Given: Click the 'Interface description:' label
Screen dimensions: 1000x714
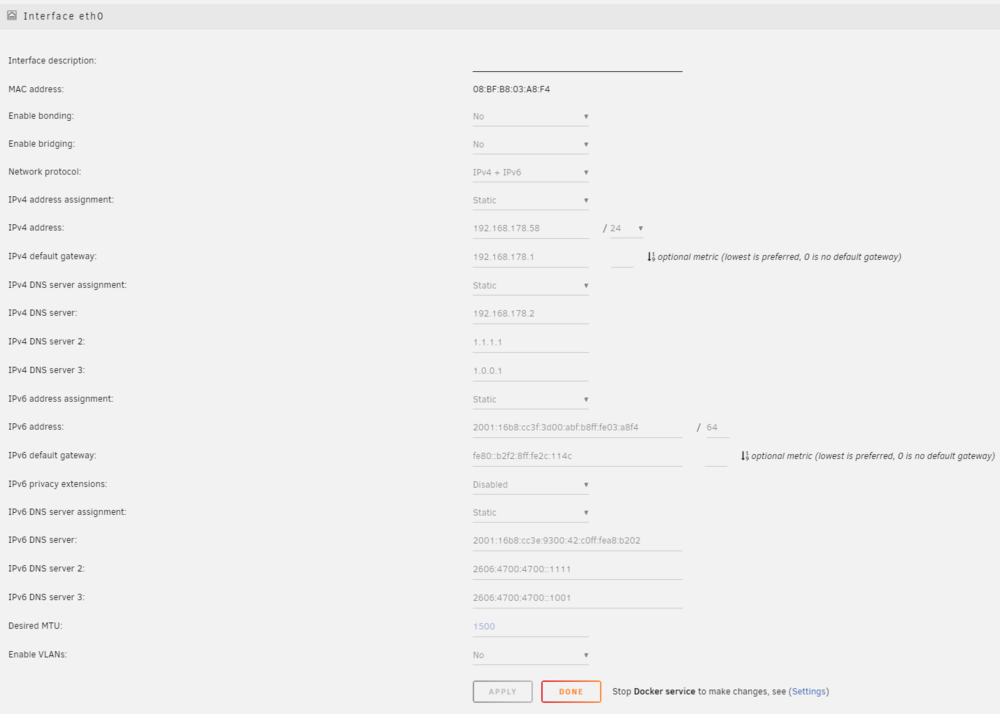Looking at the screenshot, I should (52, 61).
